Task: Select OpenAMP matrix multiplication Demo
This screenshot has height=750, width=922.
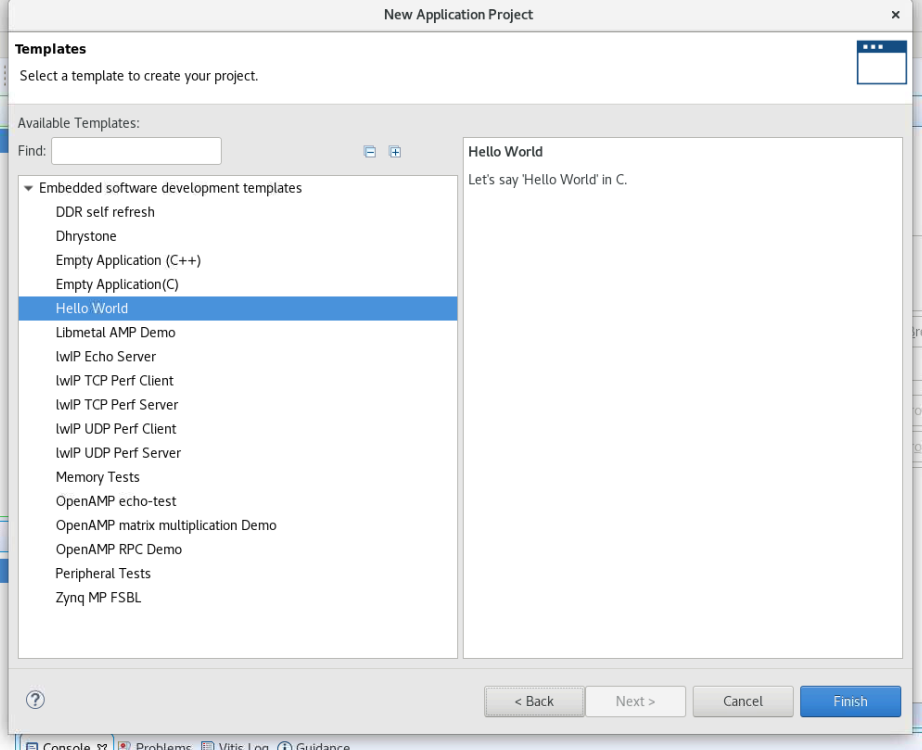Action: point(166,525)
